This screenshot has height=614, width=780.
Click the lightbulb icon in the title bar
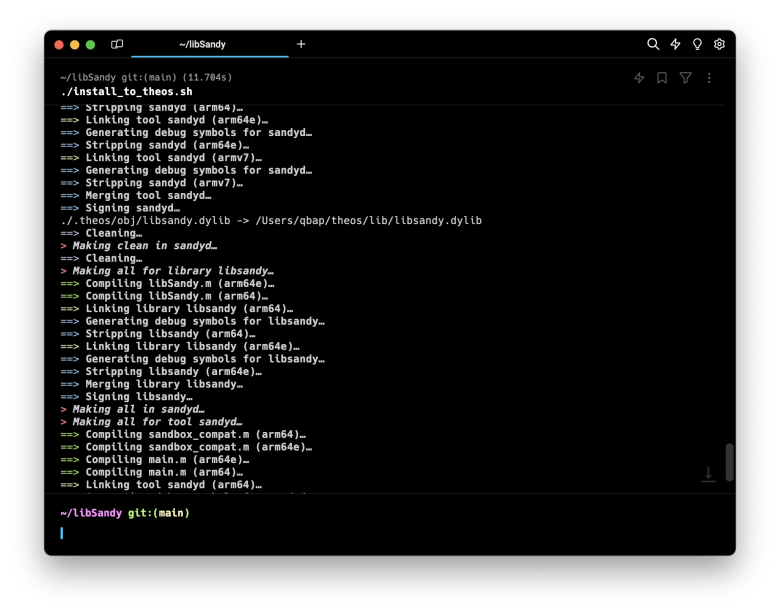pyautogui.click(x=697, y=44)
